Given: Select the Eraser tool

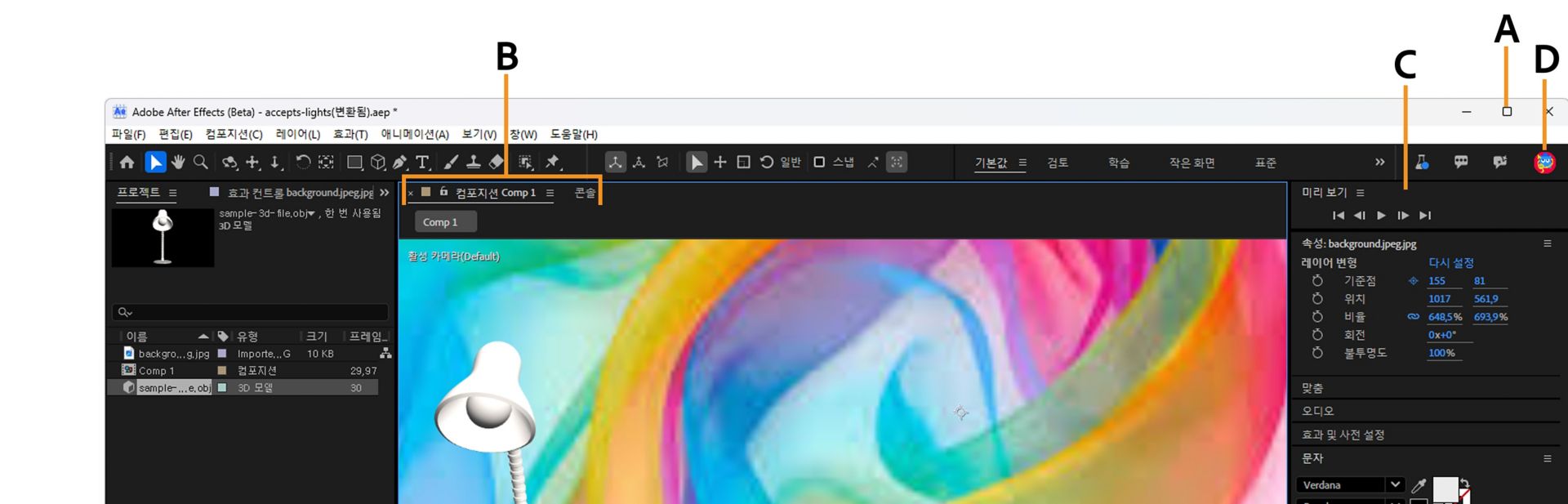Looking at the screenshot, I should (496, 163).
